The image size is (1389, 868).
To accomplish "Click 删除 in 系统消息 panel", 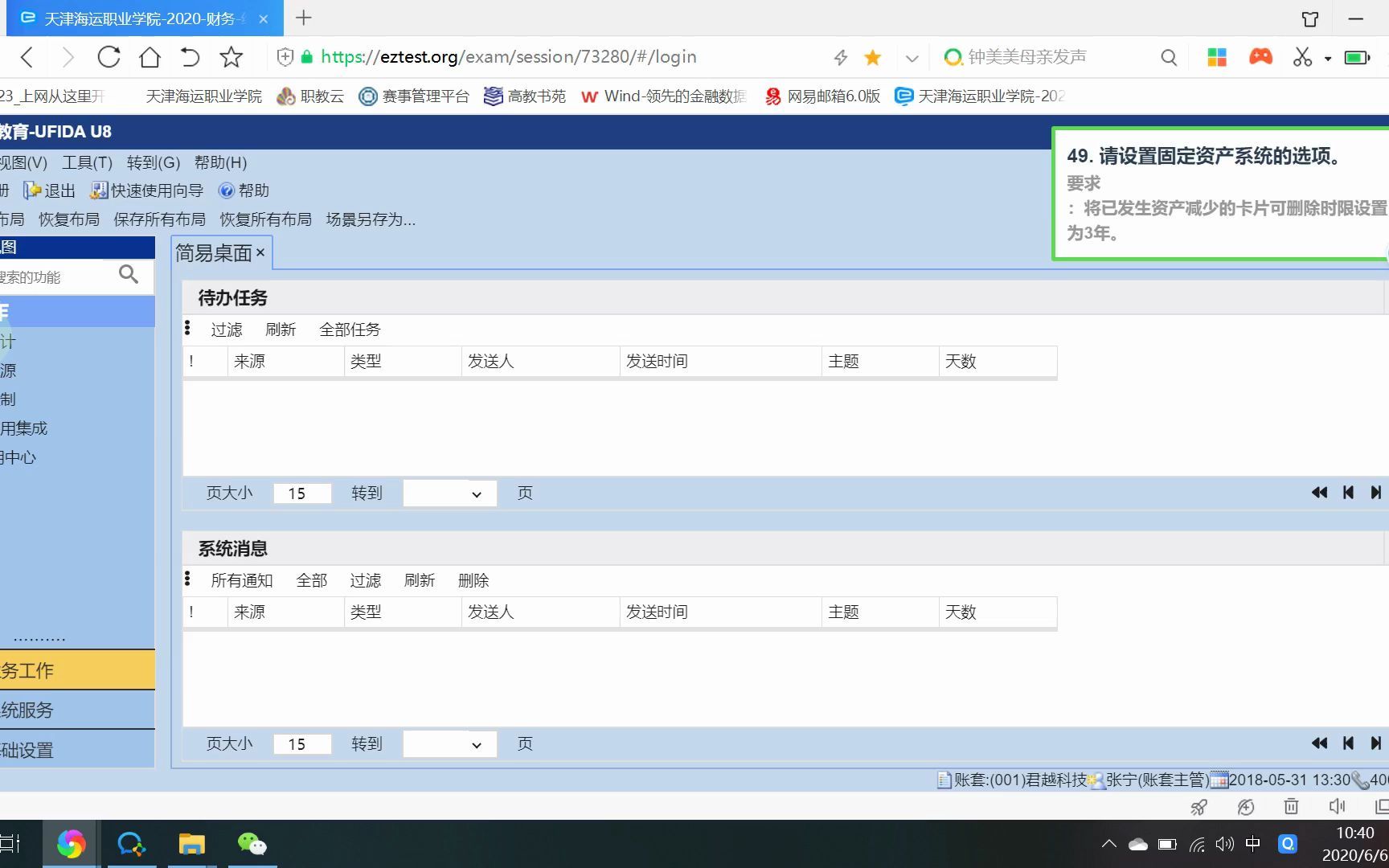I will coord(473,580).
